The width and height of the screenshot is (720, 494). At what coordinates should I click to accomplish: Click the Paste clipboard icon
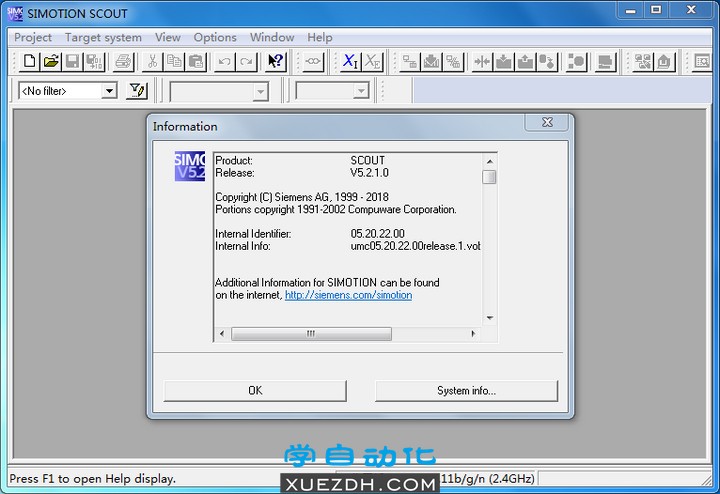pyautogui.click(x=196, y=61)
